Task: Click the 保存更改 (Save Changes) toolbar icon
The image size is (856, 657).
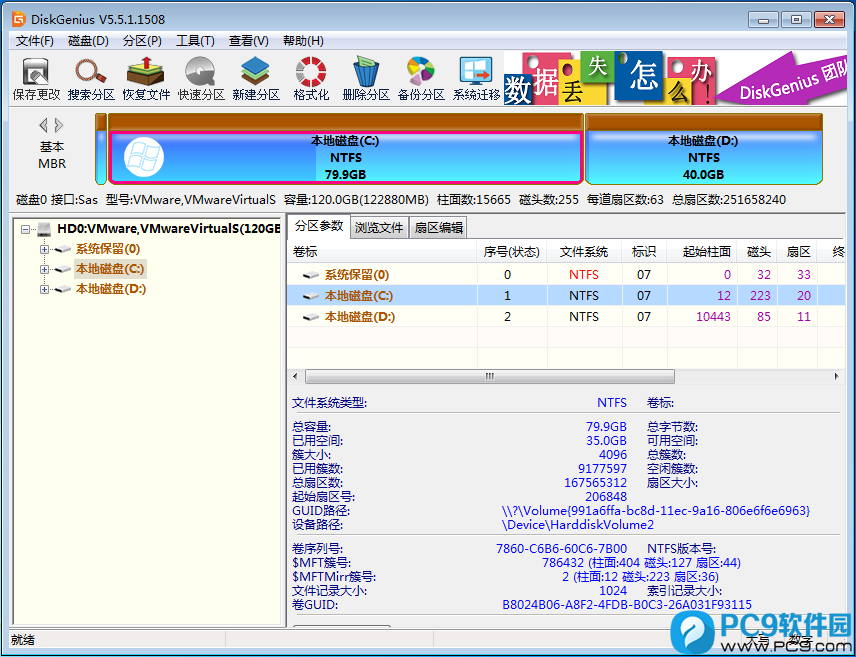Action: click(x=36, y=80)
